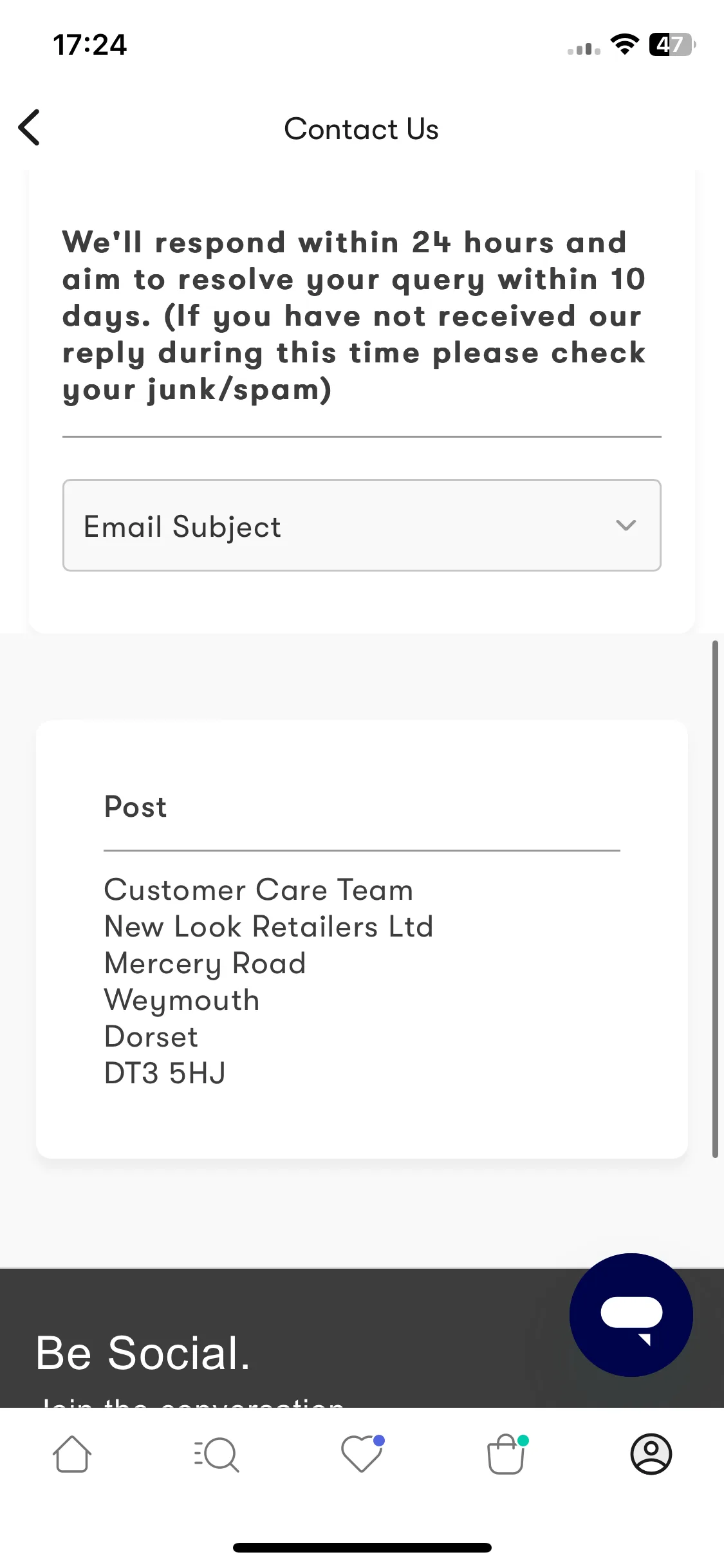Expand using the Email Subject chevron arrow
This screenshot has height=1568, width=724.
[626, 525]
